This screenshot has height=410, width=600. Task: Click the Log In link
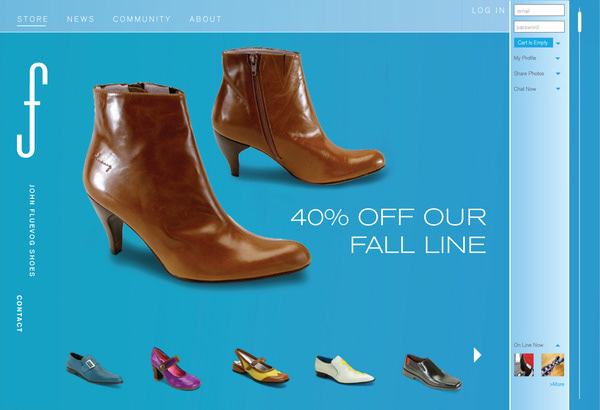(x=488, y=10)
